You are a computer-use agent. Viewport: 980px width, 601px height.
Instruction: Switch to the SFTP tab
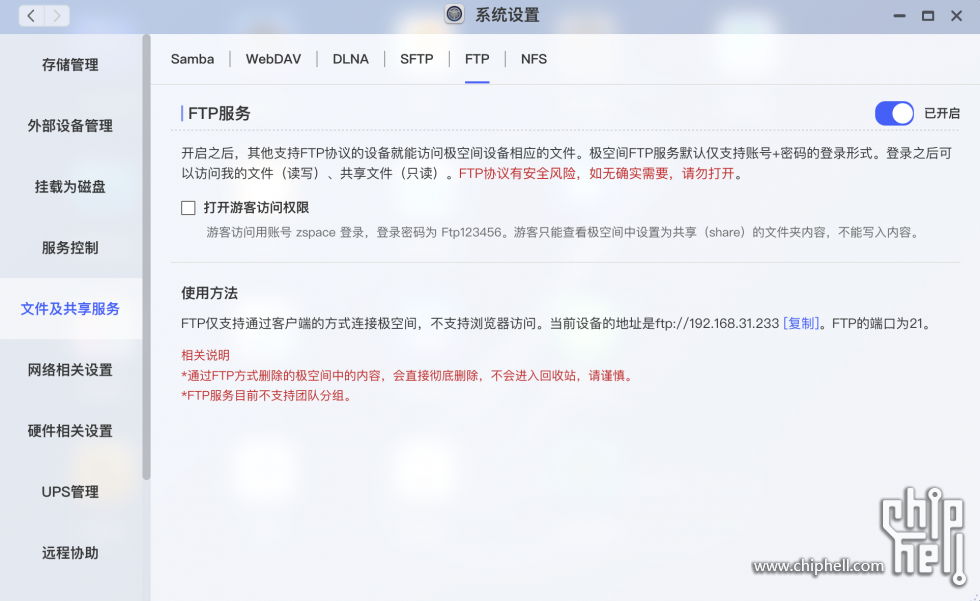pyautogui.click(x=417, y=59)
